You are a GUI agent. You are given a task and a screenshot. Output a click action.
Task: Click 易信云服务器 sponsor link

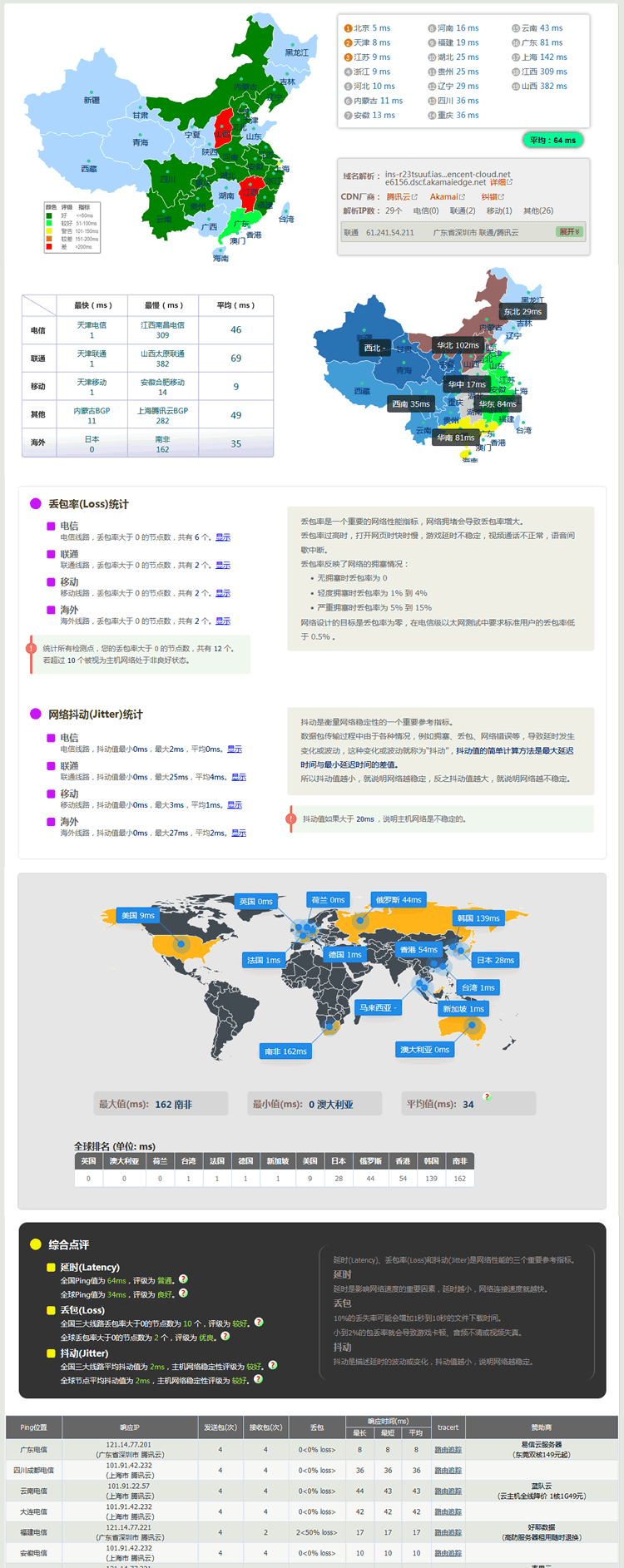click(541, 1445)
